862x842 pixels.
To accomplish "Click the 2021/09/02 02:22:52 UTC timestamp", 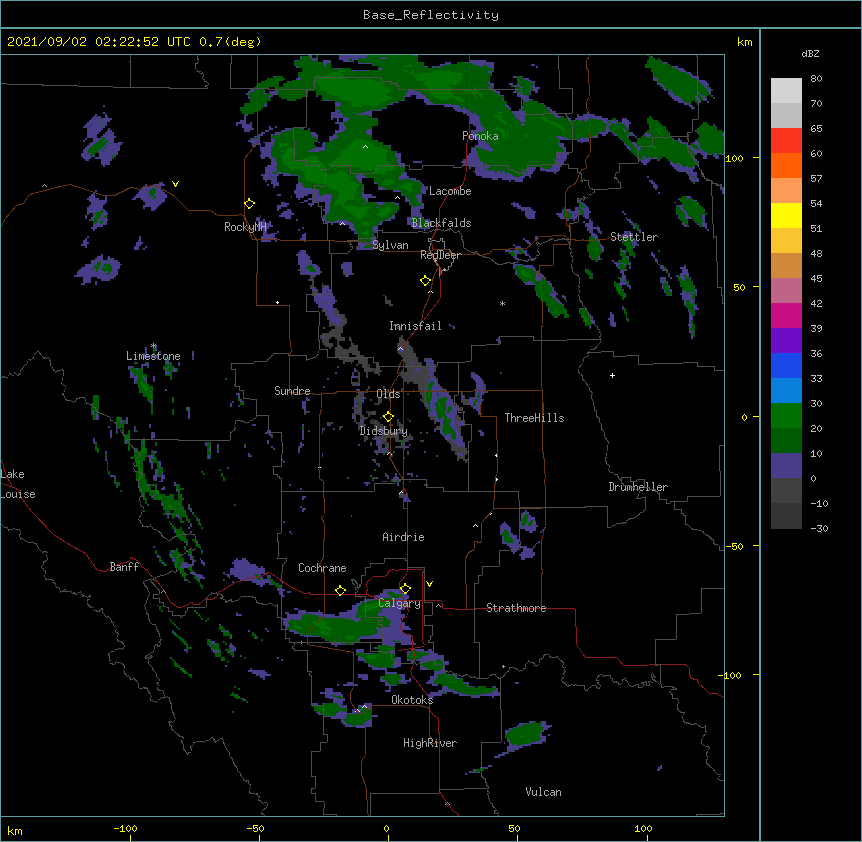I will tap(98, 42).
